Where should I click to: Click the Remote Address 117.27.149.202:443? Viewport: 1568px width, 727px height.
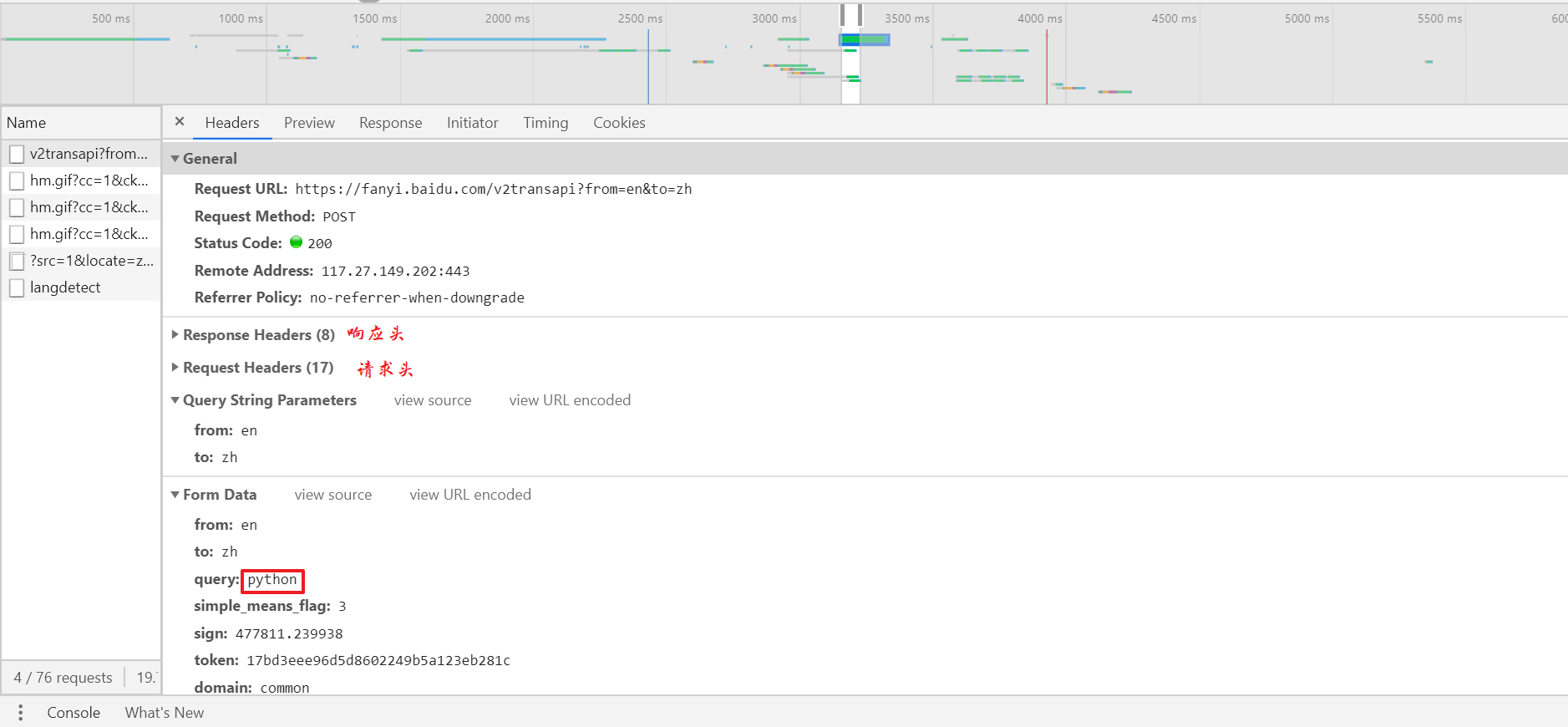click(x=396, y=272)
